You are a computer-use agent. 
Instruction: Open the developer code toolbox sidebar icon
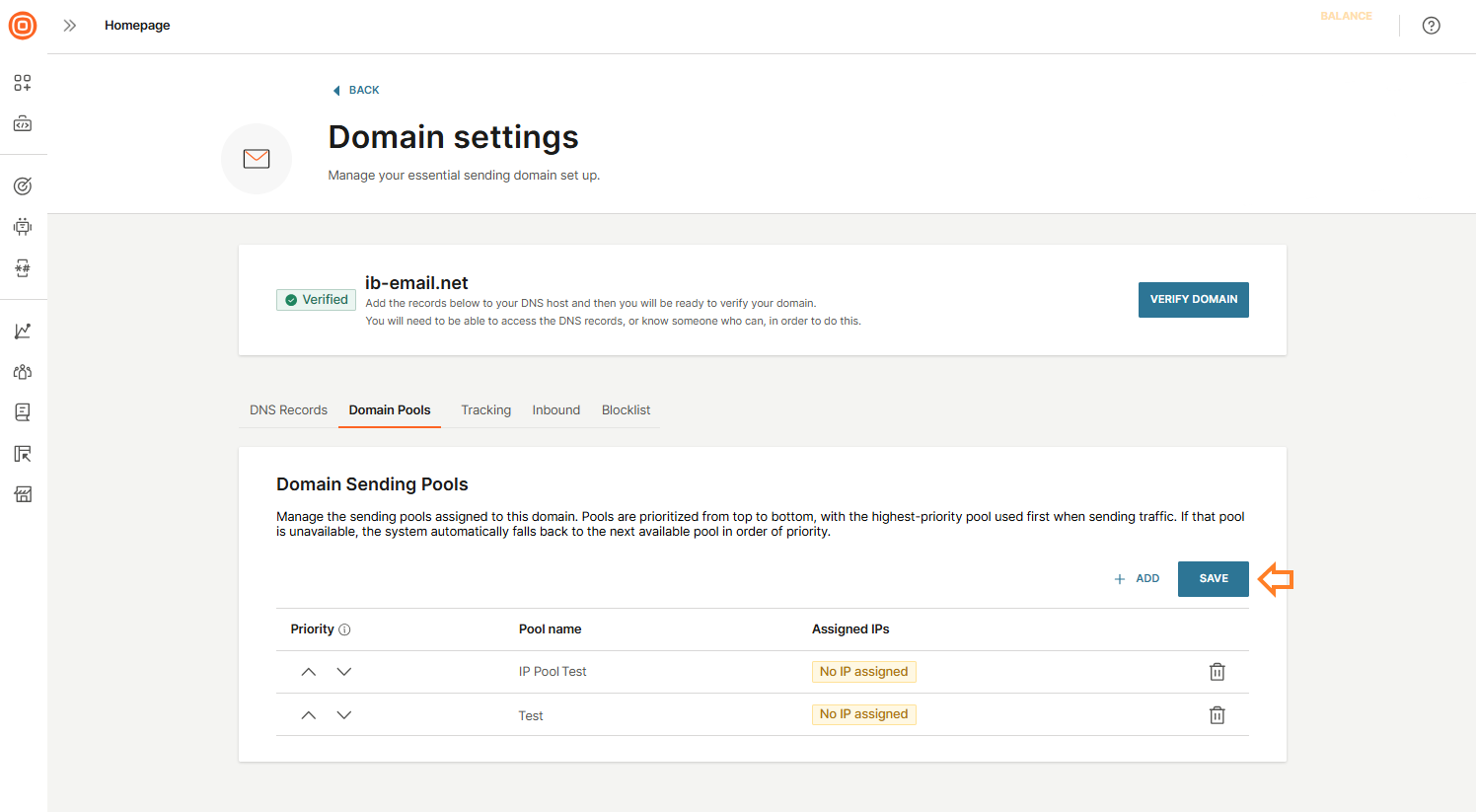(x=23, y=124)
